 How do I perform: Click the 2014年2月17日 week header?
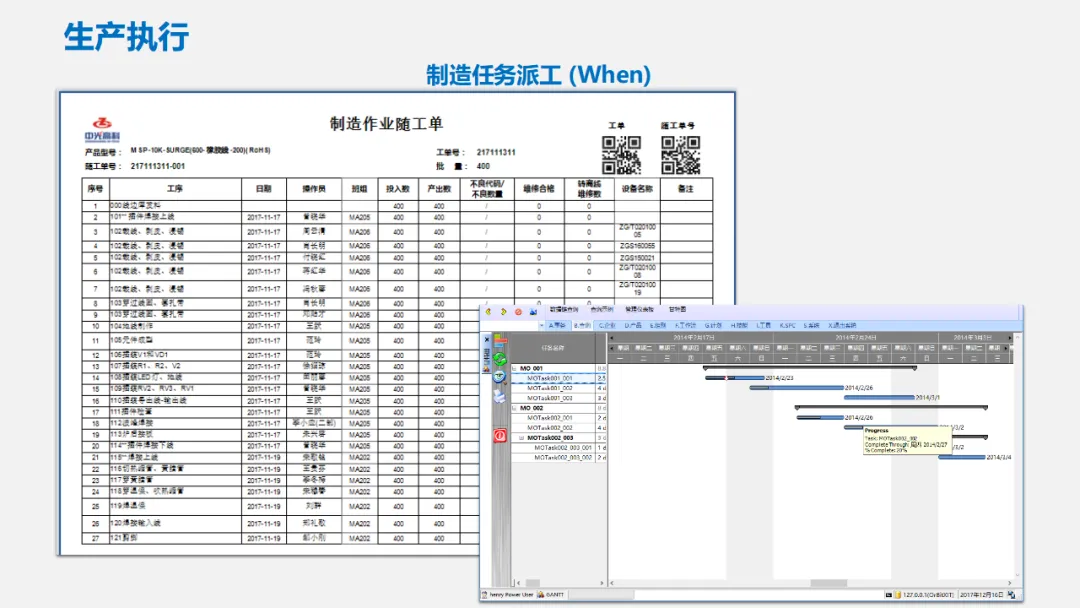click(x=694, y=338)
